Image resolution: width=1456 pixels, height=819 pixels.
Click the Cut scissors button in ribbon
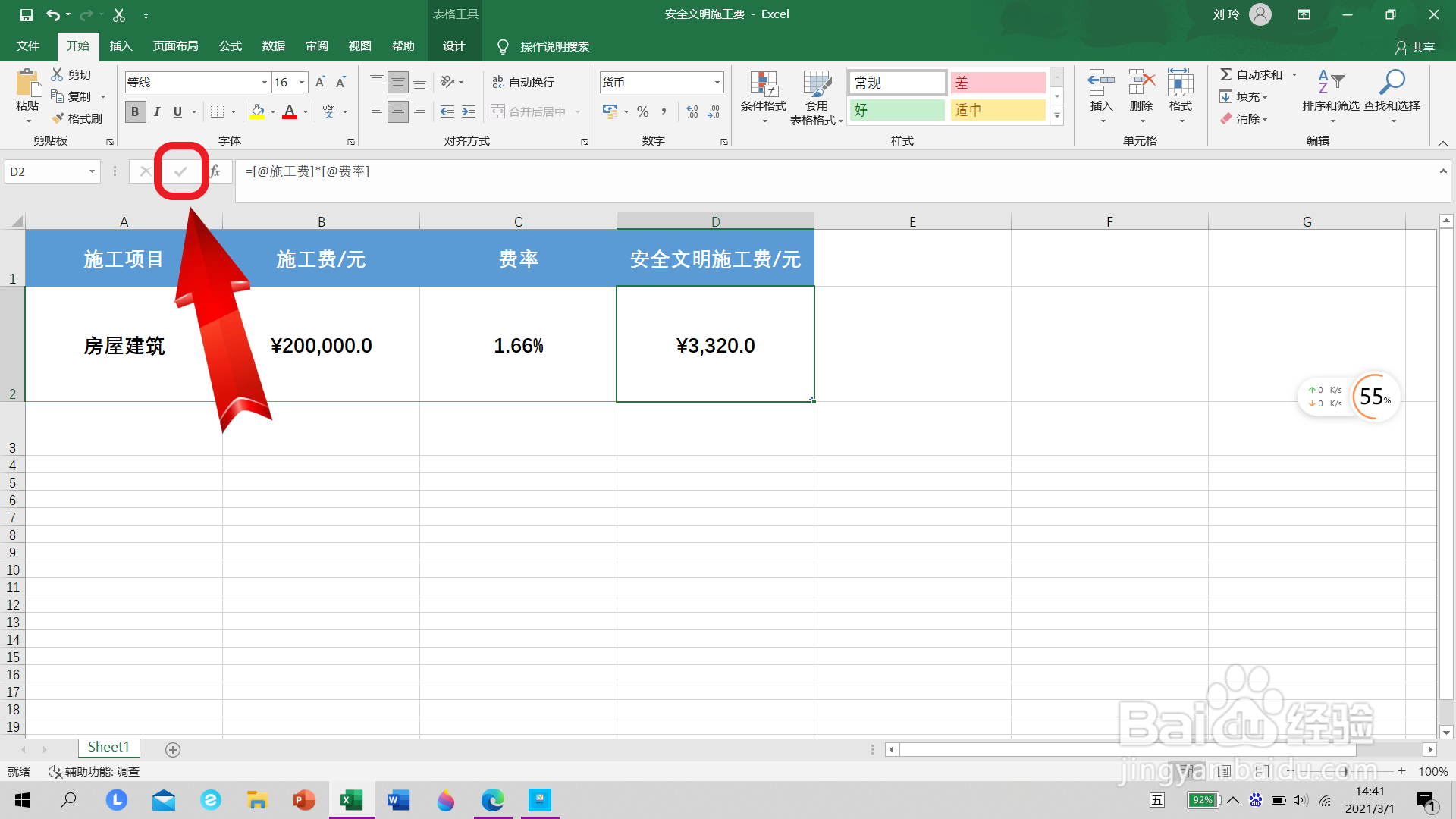click(x=71, y=74)
